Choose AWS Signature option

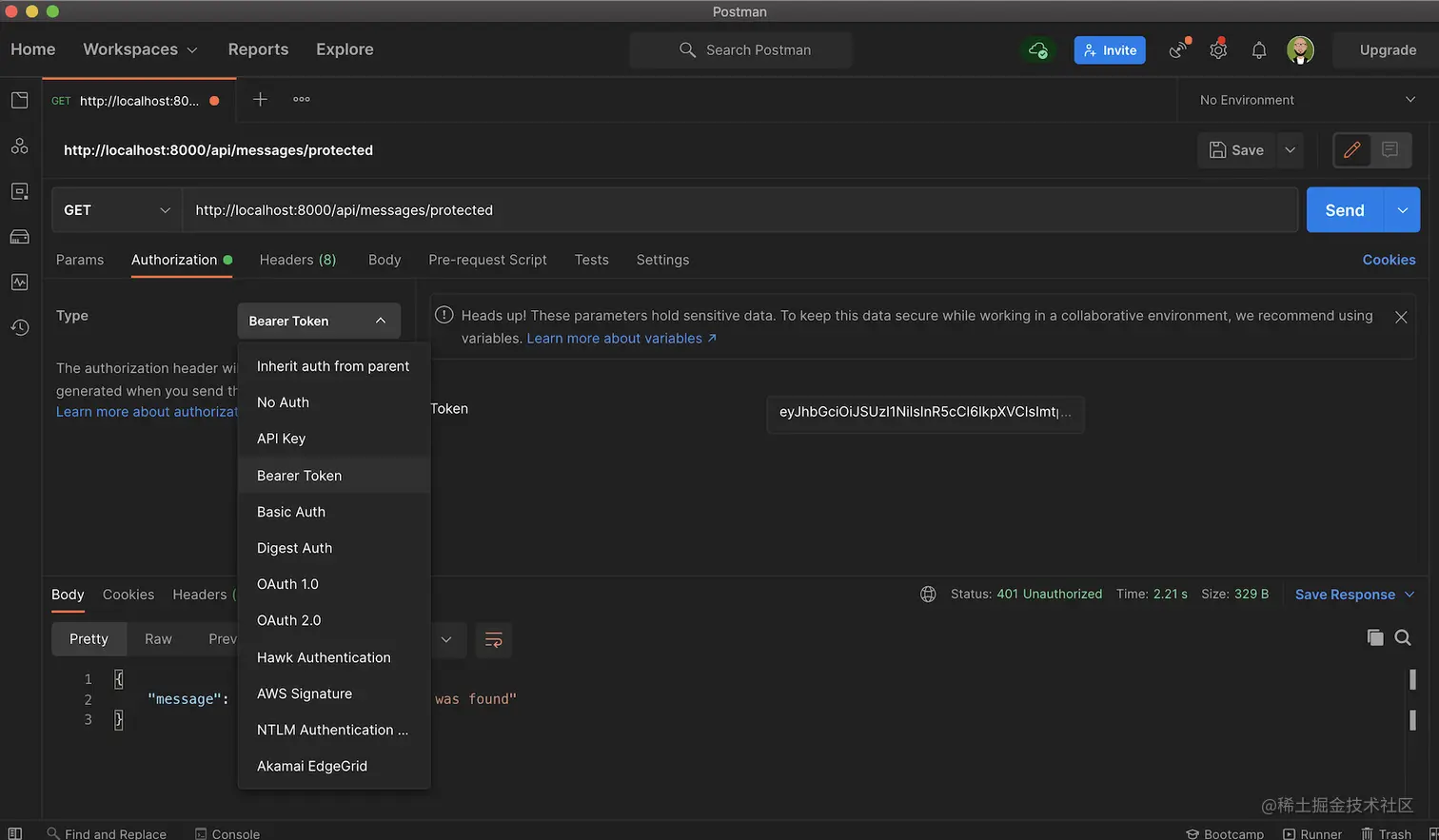coord(334,693)
